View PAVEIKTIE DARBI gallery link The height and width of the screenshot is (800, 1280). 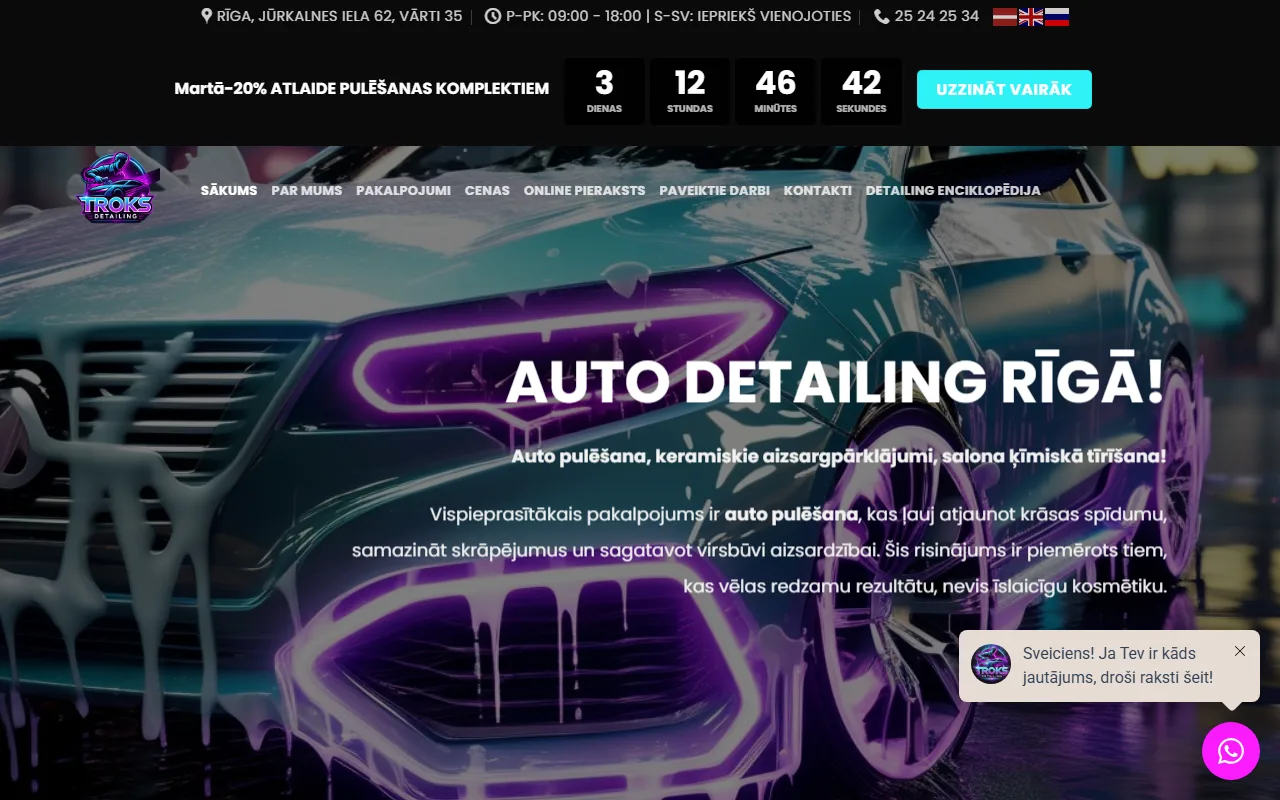714,190
